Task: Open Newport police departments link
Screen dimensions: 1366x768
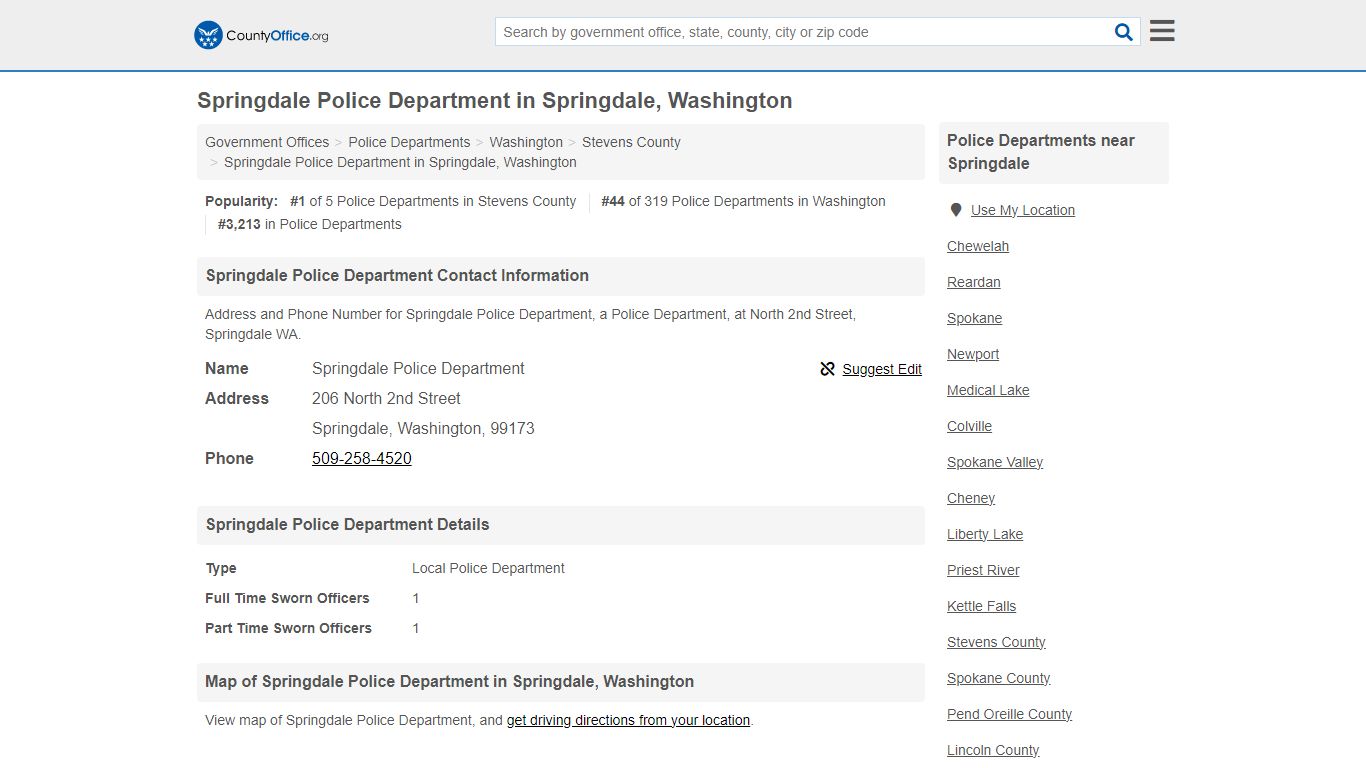Action: click(x=973, y=354)
